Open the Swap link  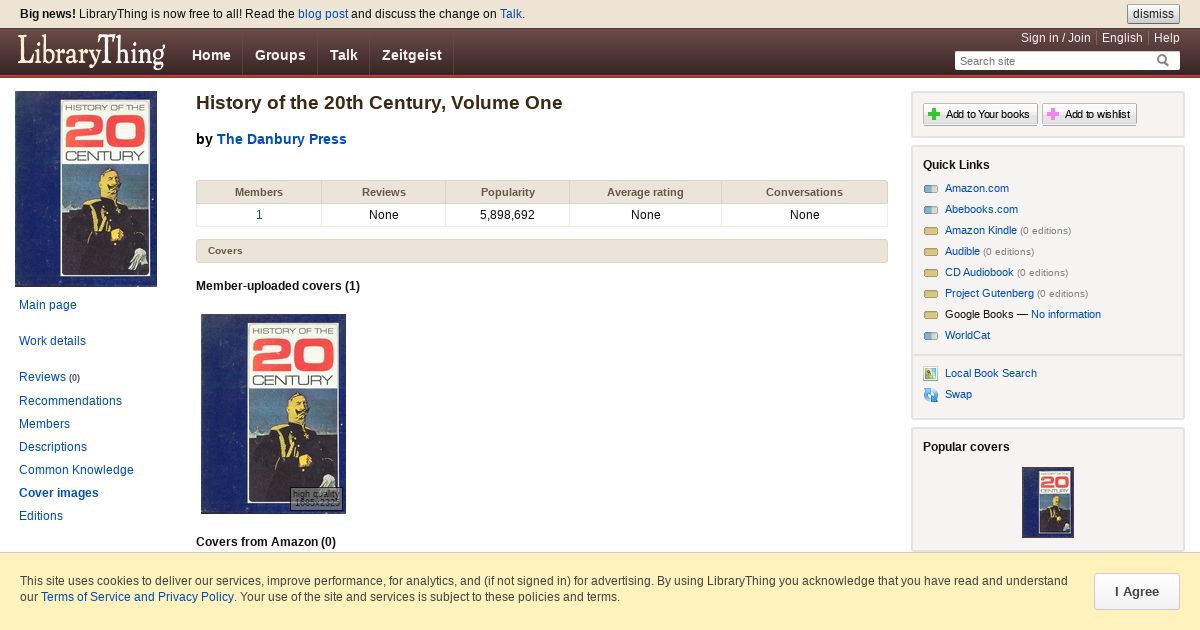958,394
